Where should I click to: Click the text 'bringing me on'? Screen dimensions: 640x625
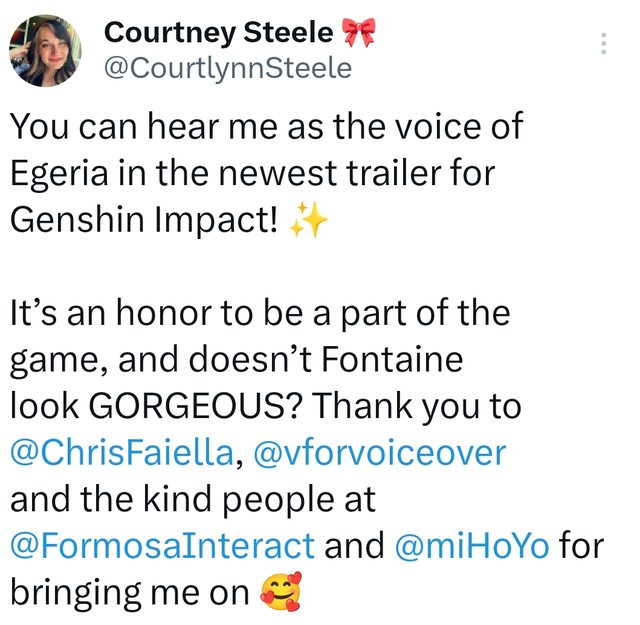(x=130, y=594)
